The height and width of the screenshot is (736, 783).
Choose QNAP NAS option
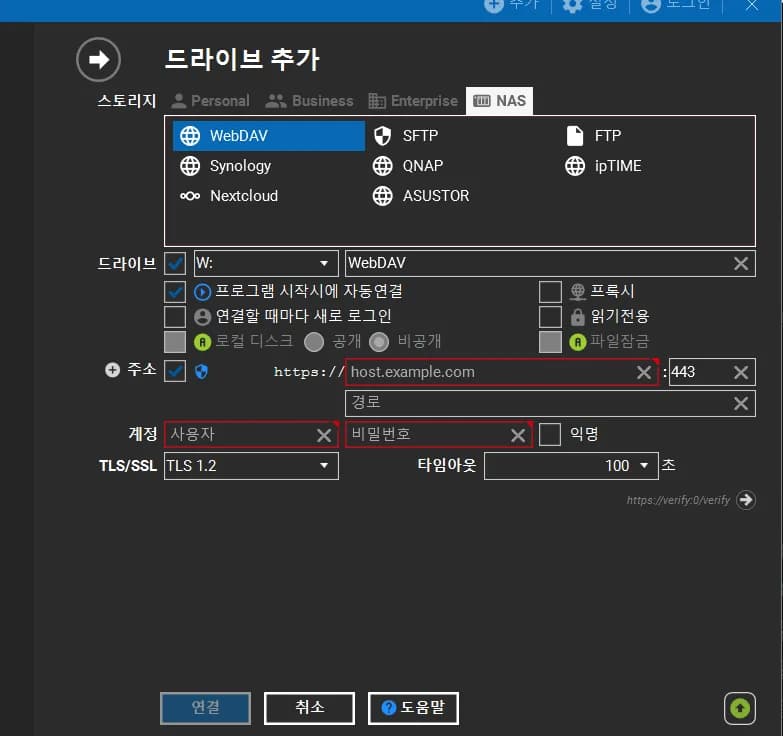(x=408, y=166)
